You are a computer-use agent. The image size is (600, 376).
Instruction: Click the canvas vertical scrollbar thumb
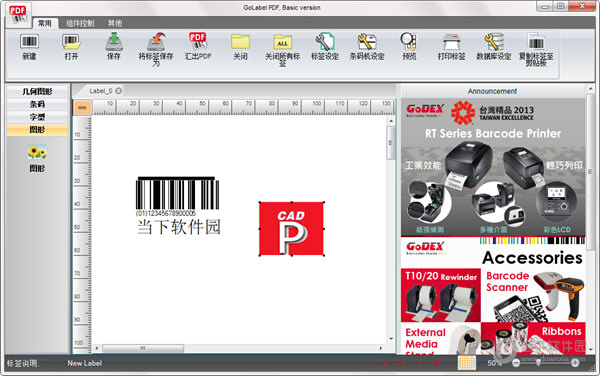(x=391, y=143)
